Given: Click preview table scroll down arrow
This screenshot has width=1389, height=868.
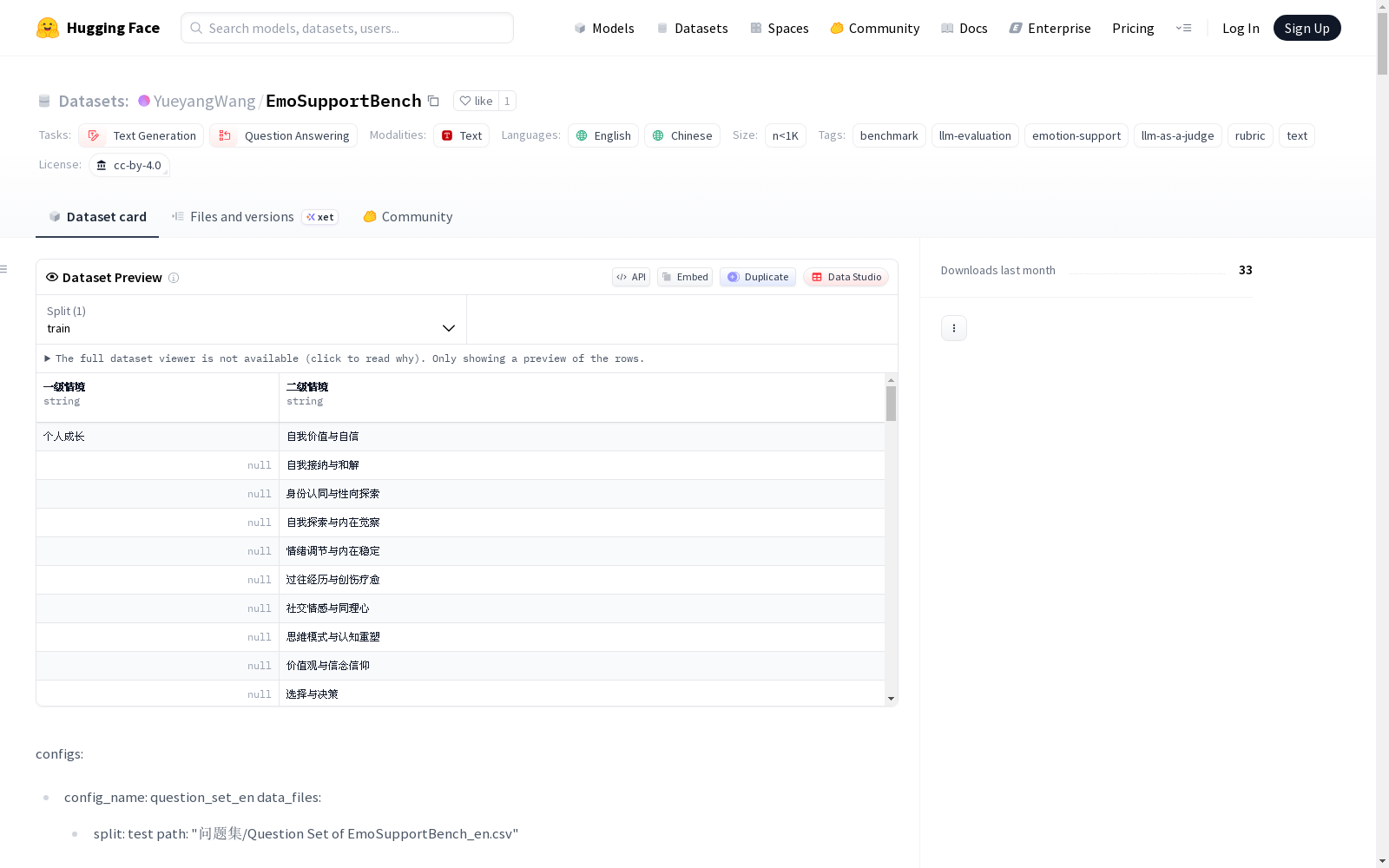Looking at the screenshot, I should 891,699.
